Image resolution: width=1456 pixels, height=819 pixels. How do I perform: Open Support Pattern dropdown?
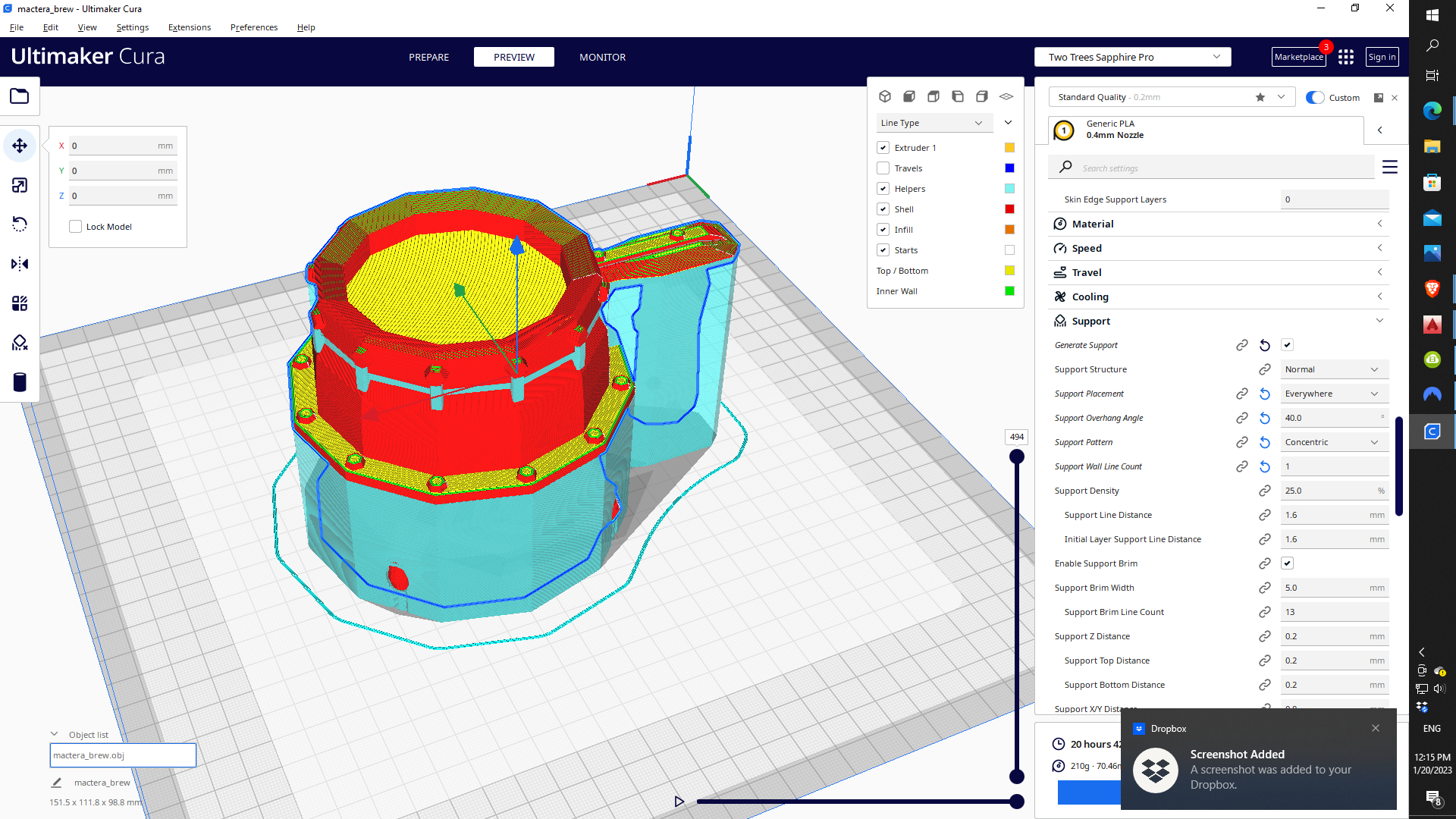point(1335,442)
